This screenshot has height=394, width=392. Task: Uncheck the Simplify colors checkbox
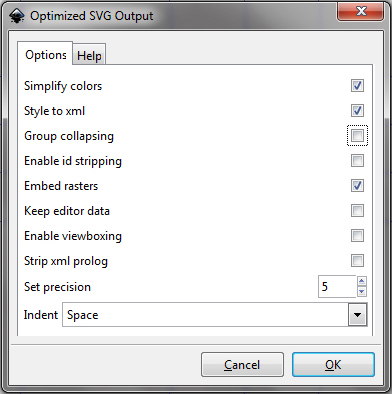[357, 86]
